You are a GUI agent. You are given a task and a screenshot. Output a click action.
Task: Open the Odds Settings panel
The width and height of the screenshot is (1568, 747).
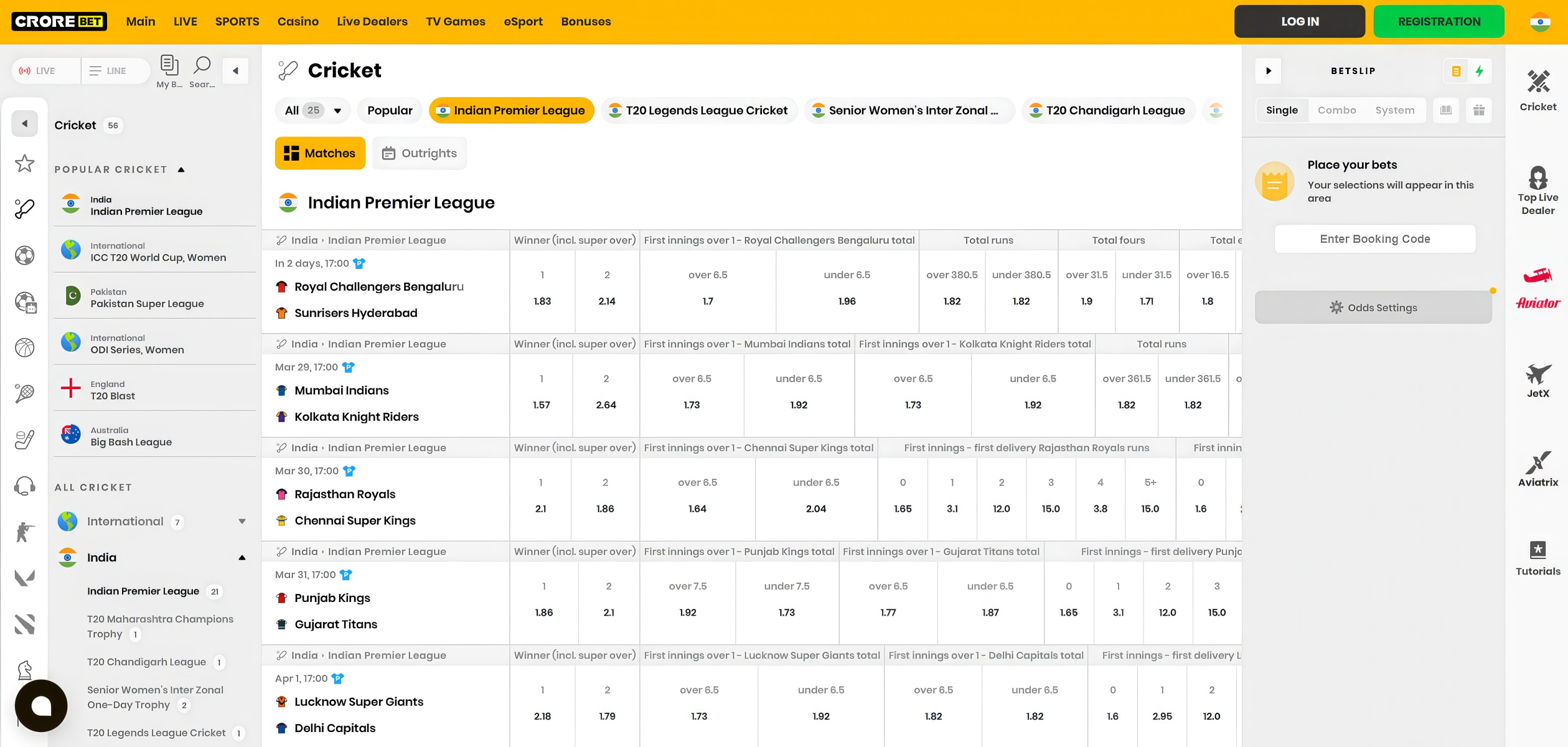1373,307
